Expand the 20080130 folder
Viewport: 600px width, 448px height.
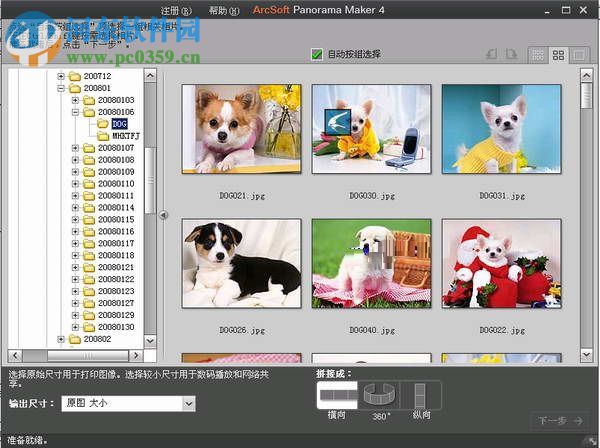pyautogui.click(x=75, y=327)
